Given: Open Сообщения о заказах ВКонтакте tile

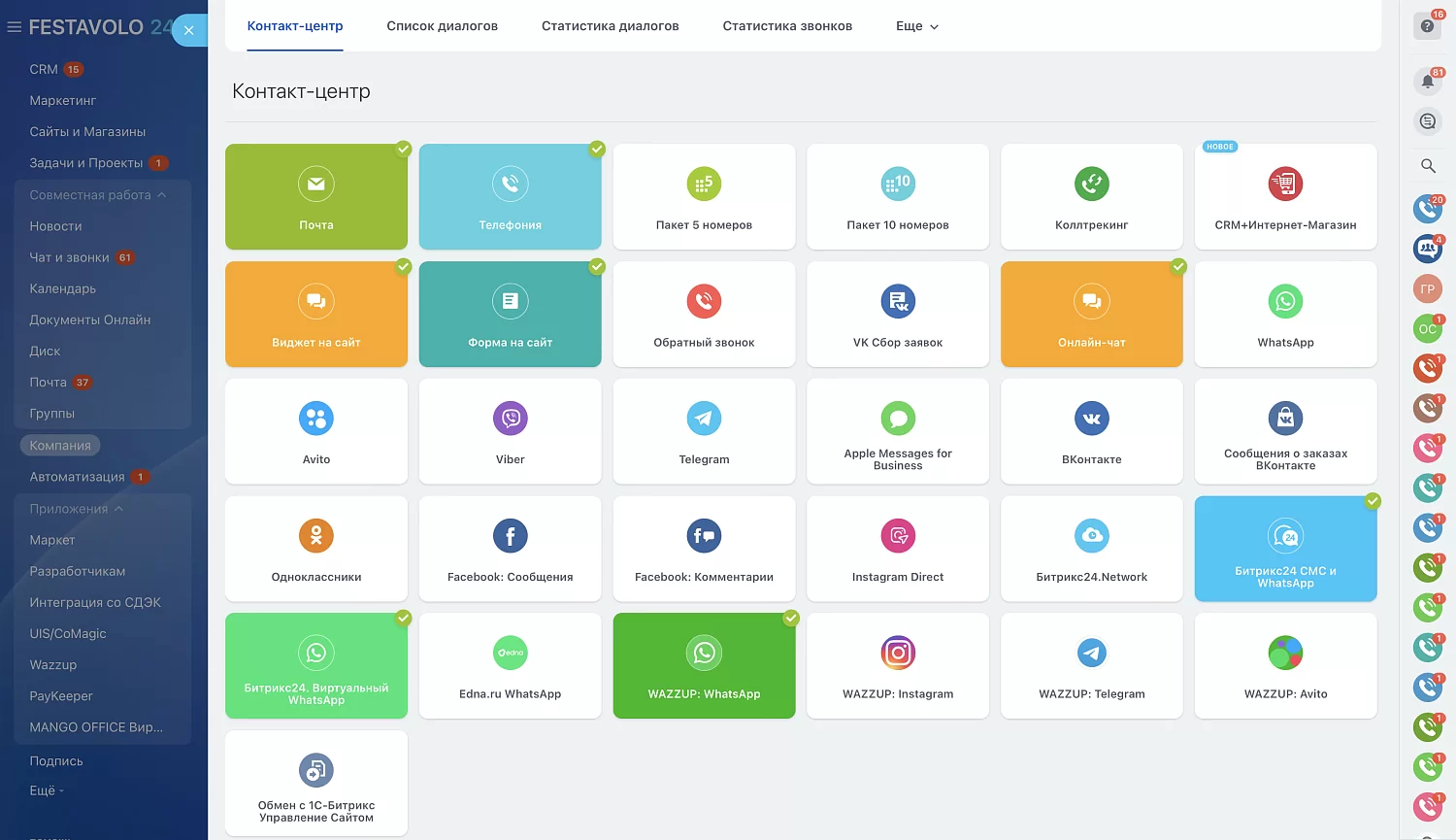Looking at the screenshot, I should pyautogui.click(x=1286, y=431).
